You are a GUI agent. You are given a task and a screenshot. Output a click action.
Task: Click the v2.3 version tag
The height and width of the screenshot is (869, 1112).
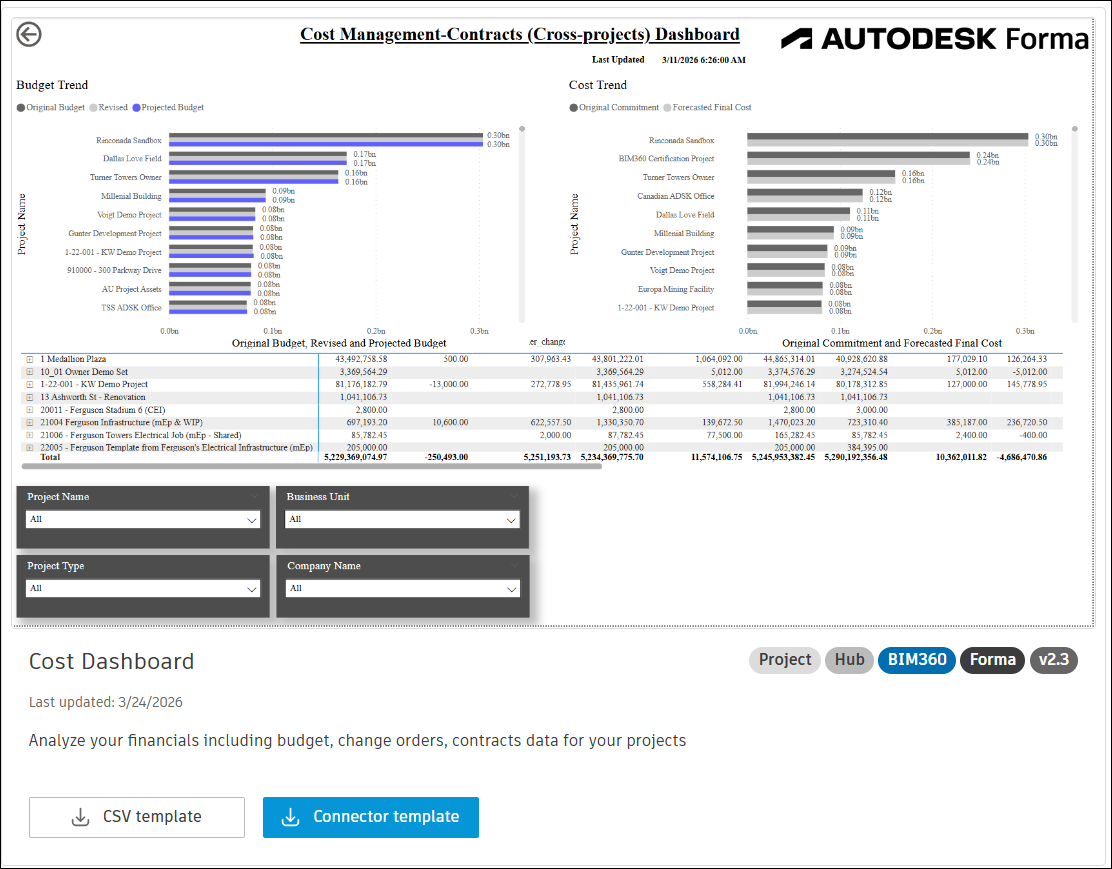click(1054, 660)
